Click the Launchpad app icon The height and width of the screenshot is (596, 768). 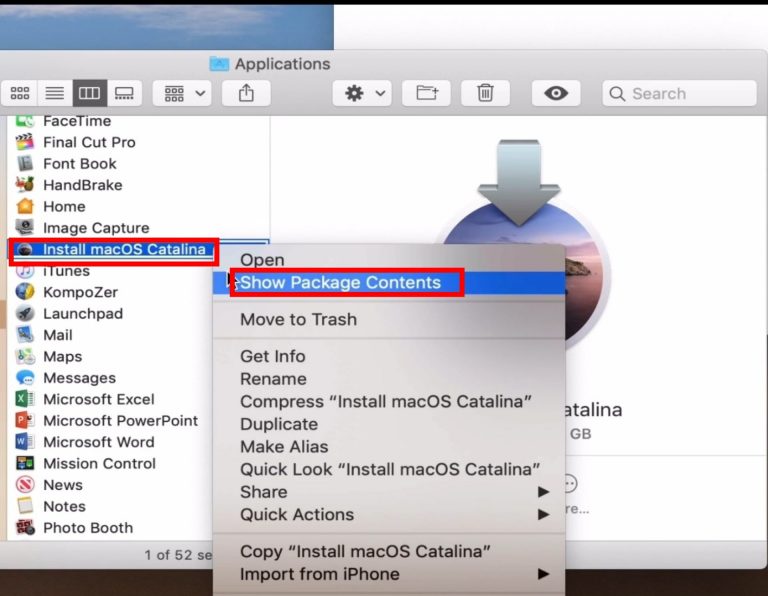pyautogui.click(x=24, y=313)
